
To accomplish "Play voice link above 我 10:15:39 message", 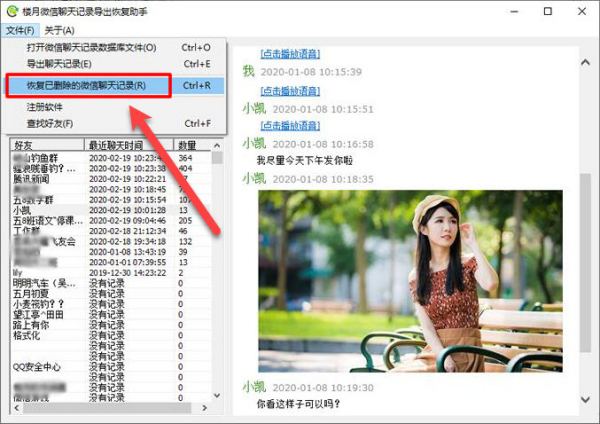I will pos(292,52).
